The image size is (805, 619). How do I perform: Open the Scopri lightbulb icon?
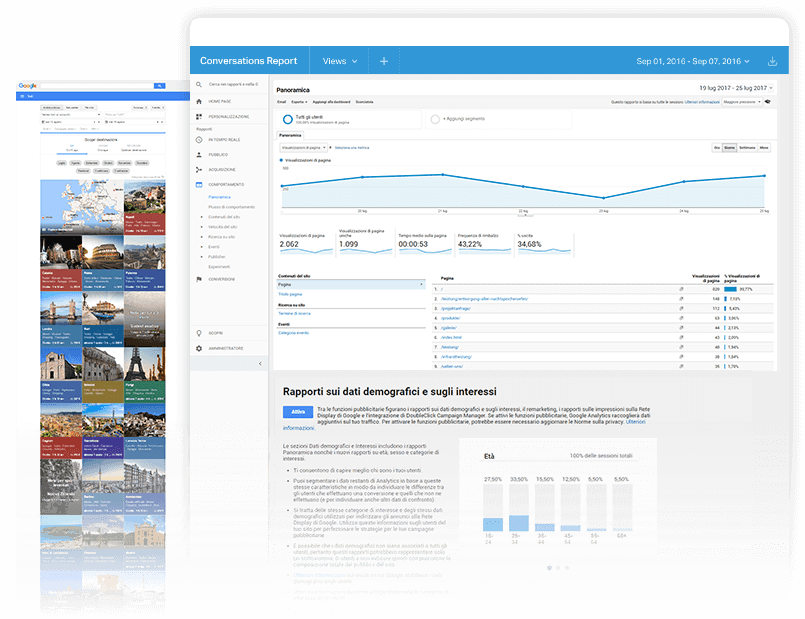click(199, 332)
